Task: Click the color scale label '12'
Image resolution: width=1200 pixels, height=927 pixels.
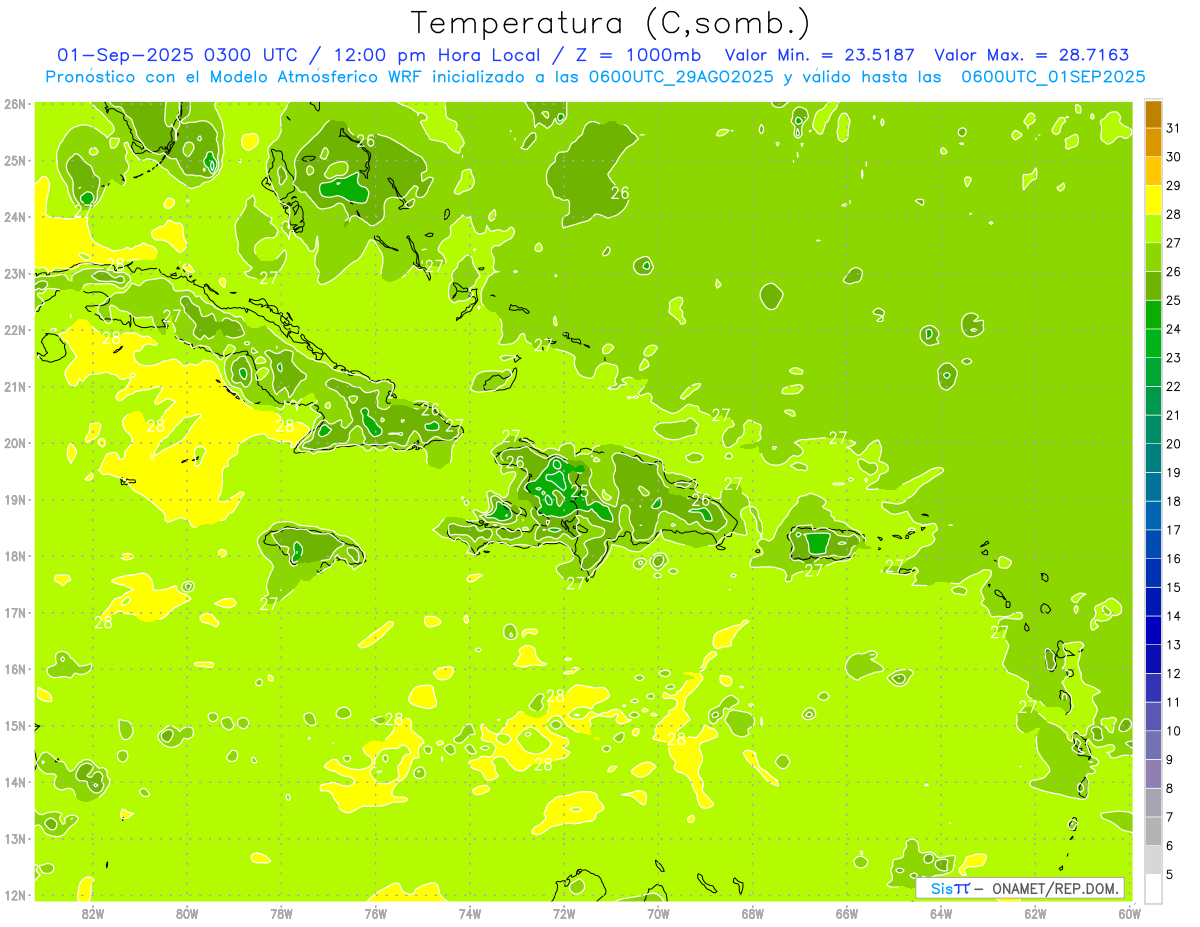Action: [1173, 674]
